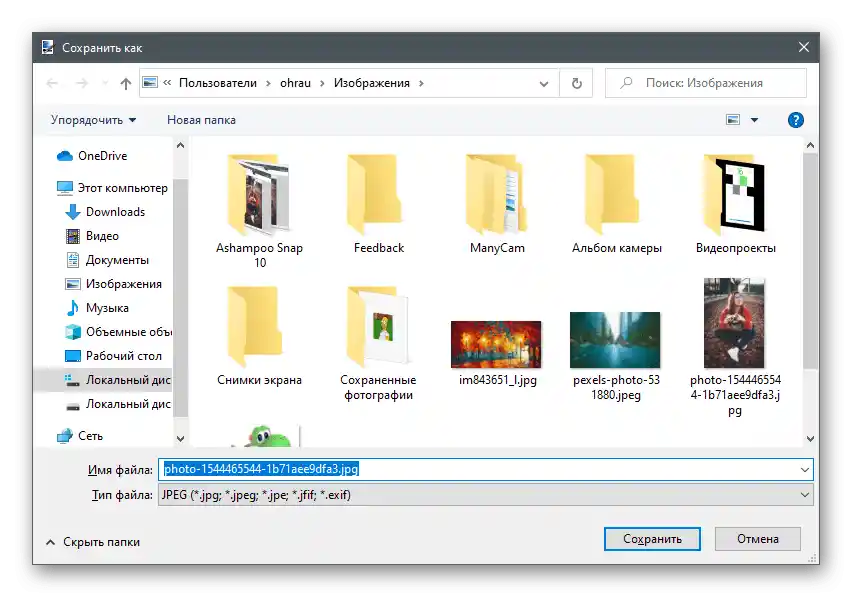Go back with the left arrow

point(53,83)
